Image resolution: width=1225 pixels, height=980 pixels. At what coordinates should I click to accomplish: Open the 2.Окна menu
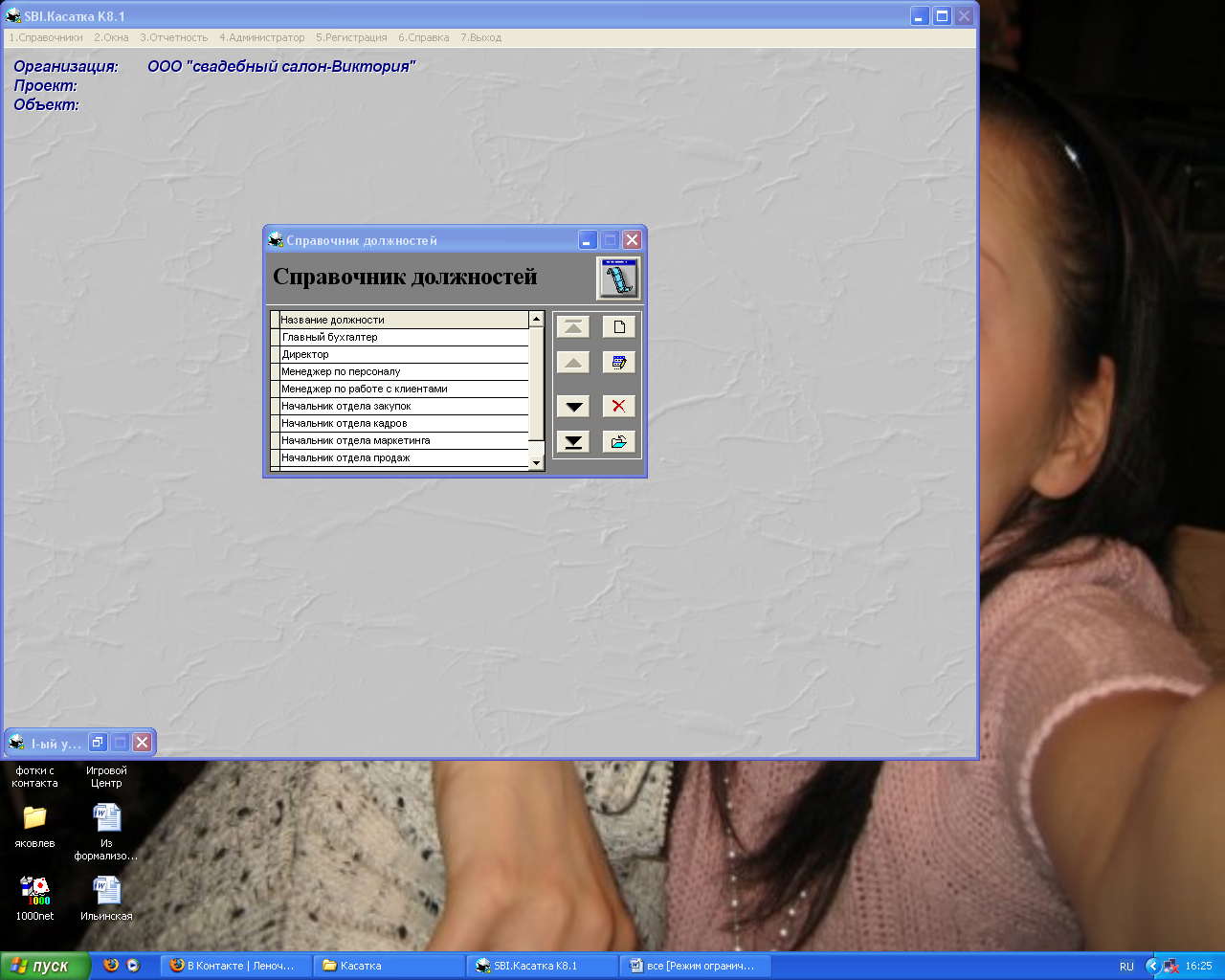[111, 38]
